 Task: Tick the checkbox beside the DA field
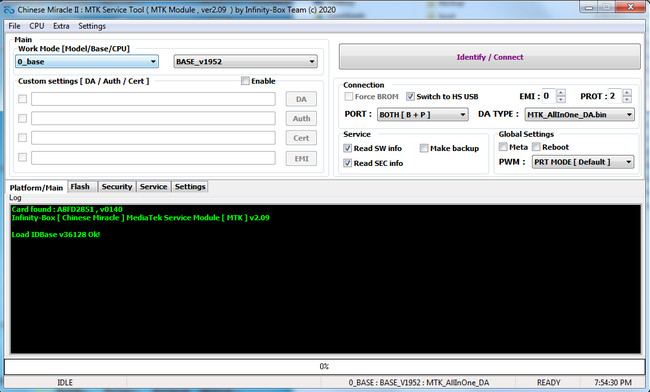[x=22, y=99]
